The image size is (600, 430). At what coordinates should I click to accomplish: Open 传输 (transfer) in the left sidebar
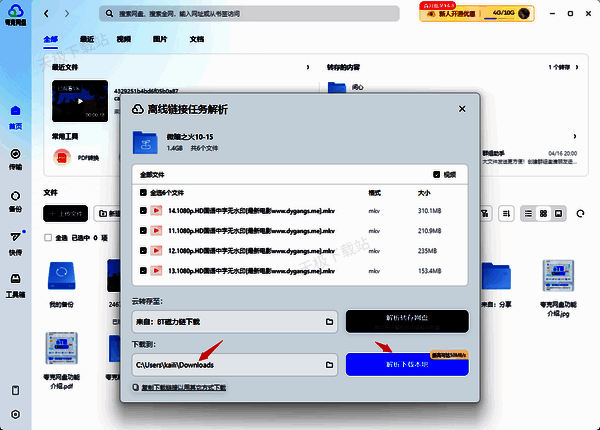point(15,158)
